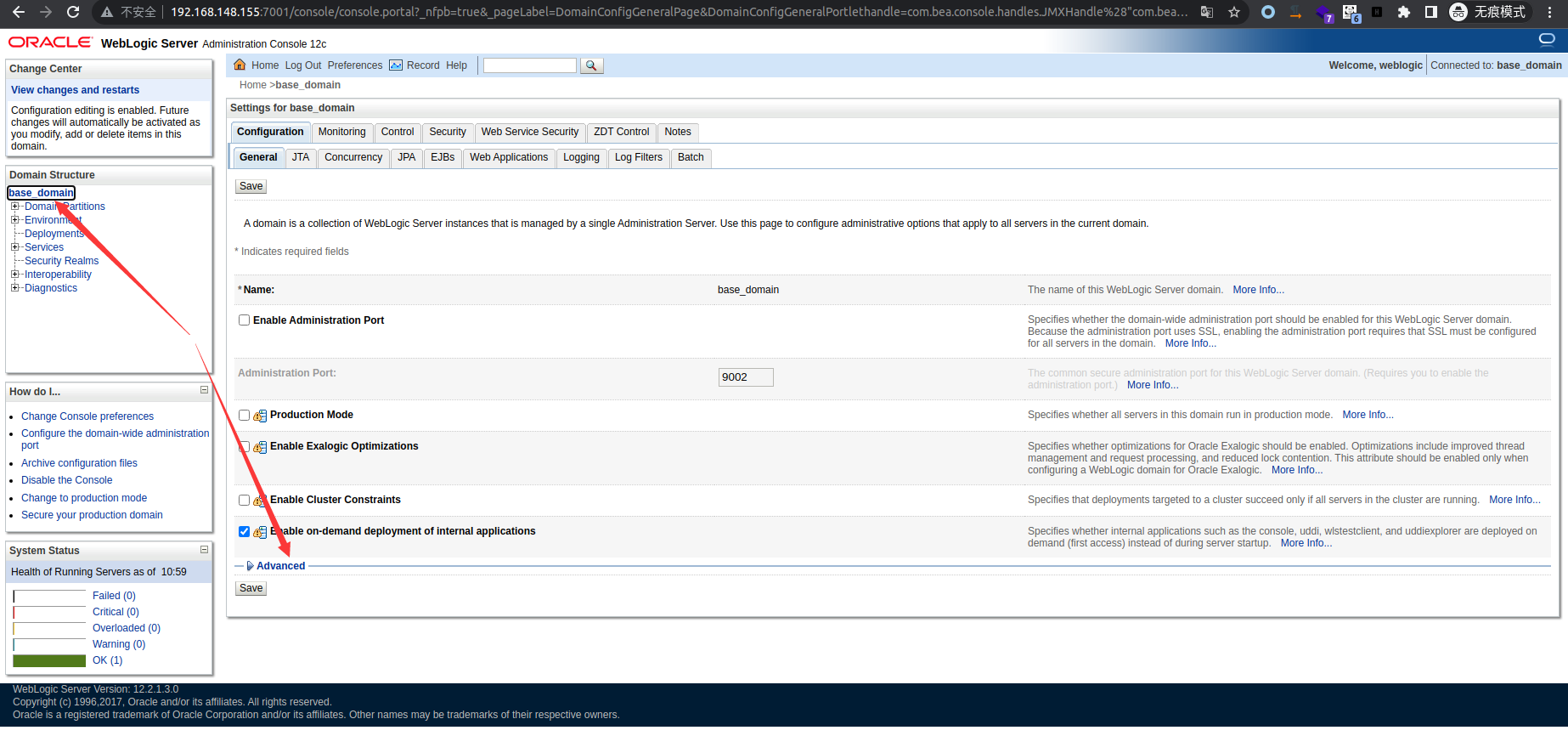Click the incognito mode profile icon
This screenshot has height=736, width=1568.
click(x=1458, y=12)
